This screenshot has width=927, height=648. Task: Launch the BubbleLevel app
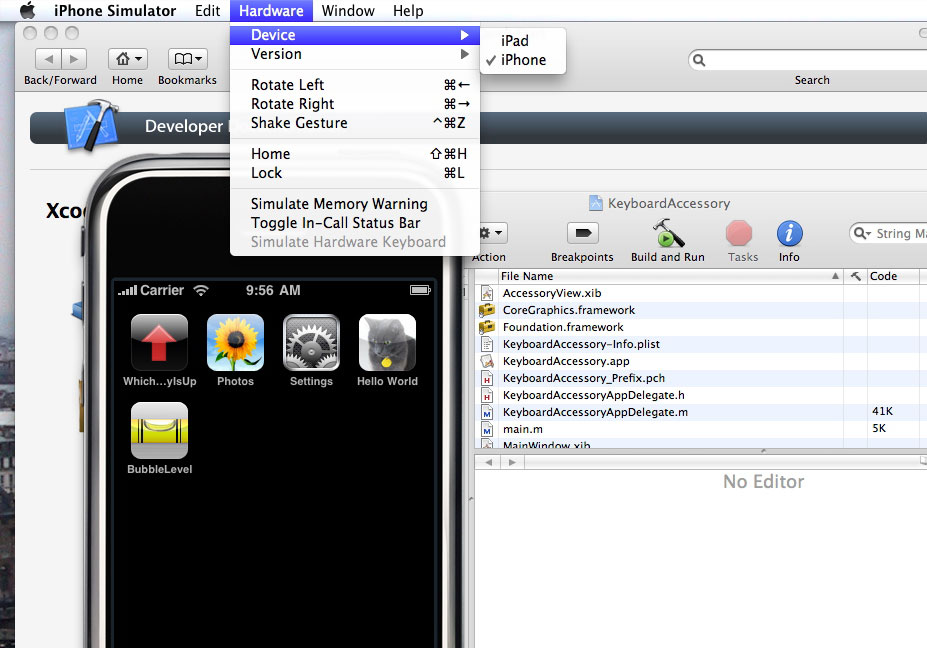(159, 430)
